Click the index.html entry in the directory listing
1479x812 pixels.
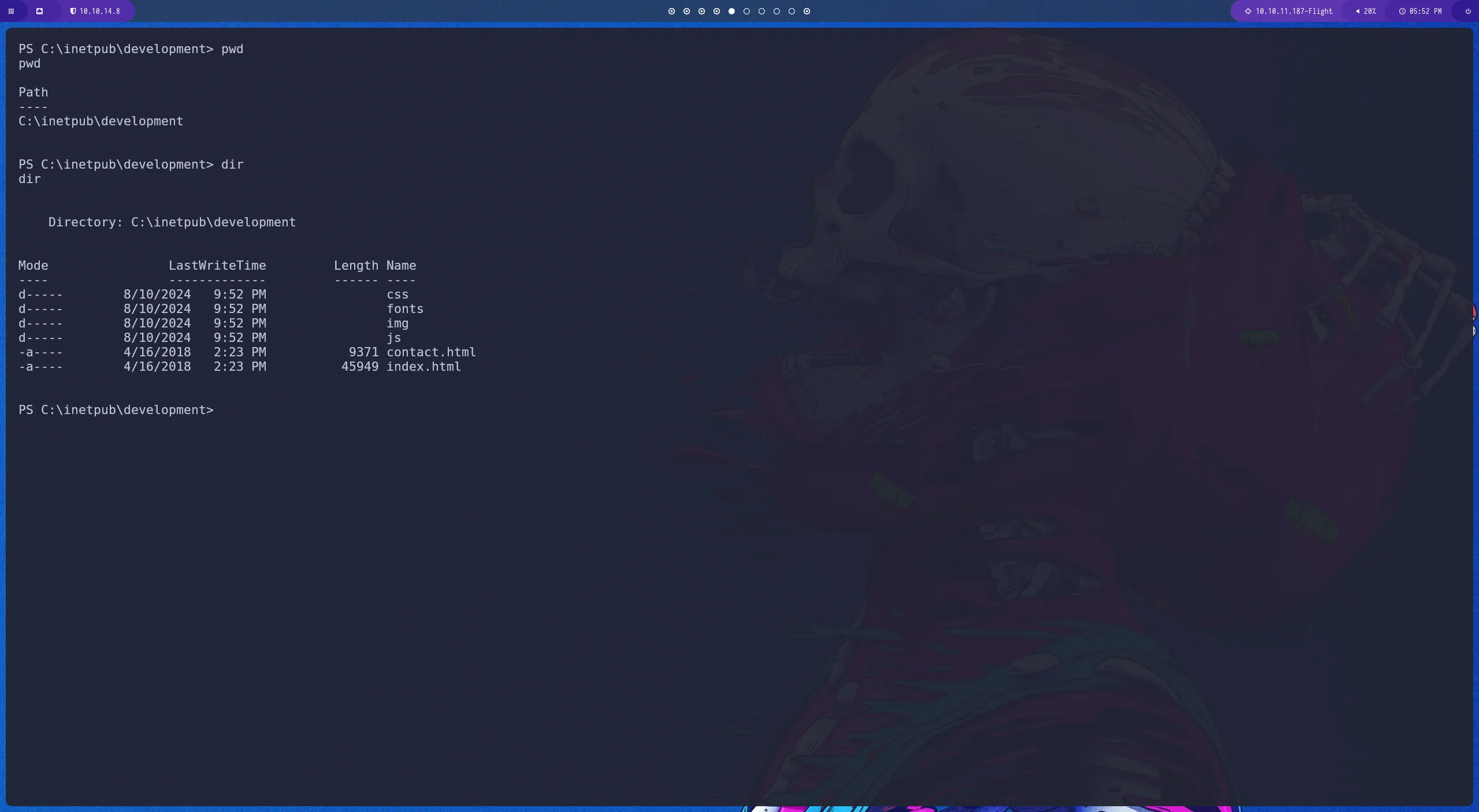[x=423, y=366]
